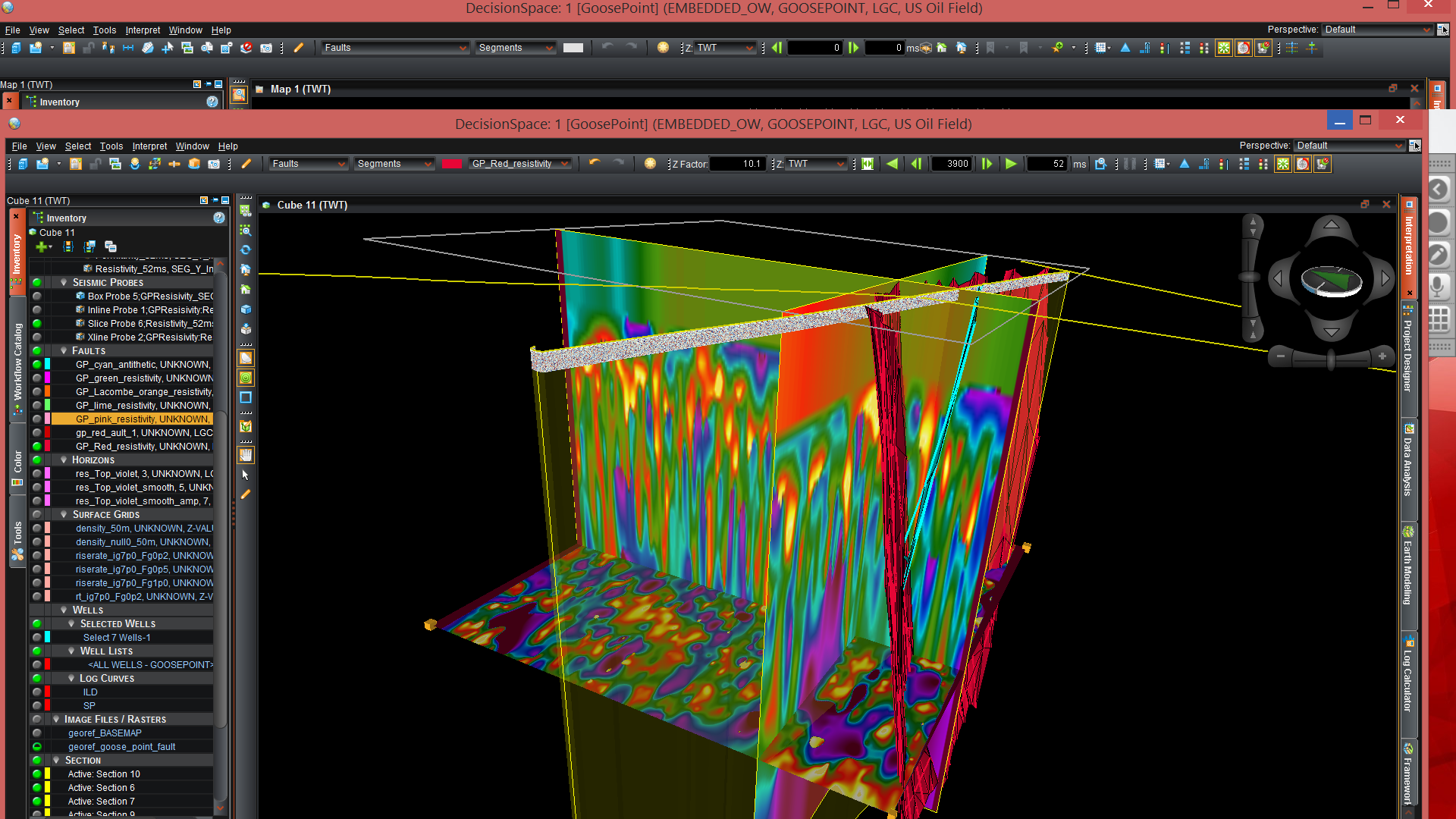Toggle visibility of GP_lime_resistivity fault

click(36, 406)
